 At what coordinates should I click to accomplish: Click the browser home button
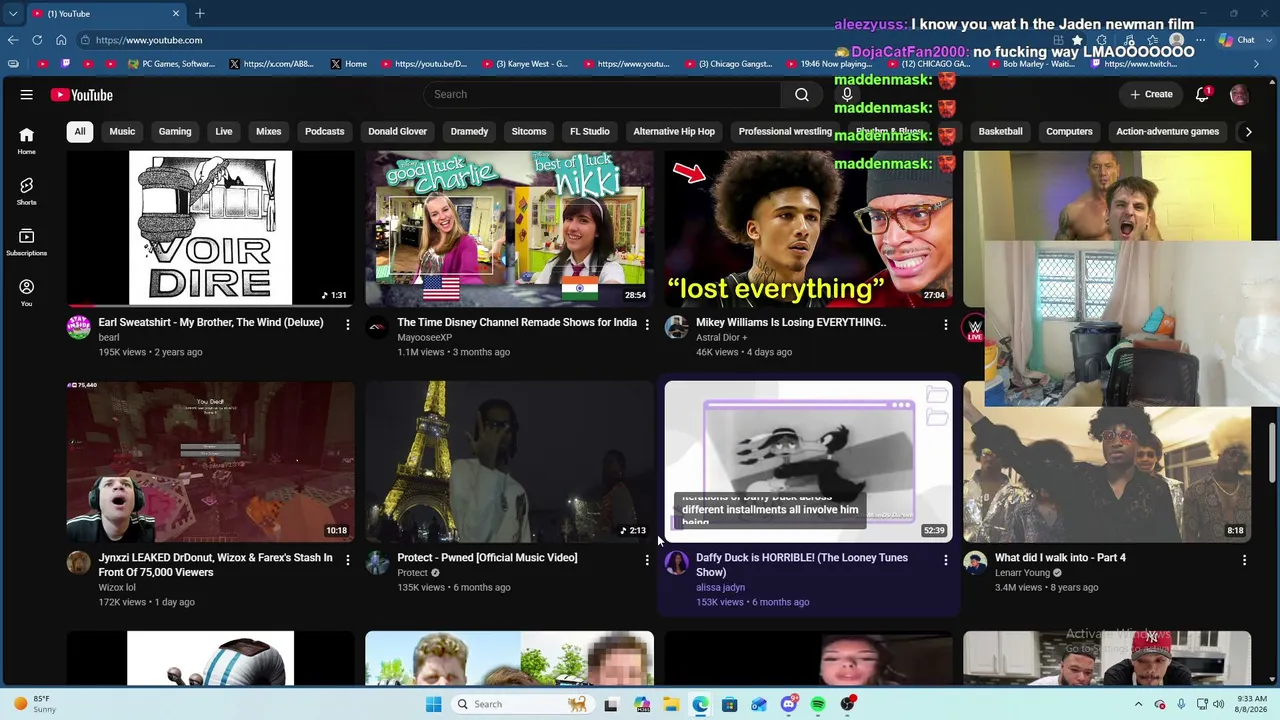(x=61, y=40)
